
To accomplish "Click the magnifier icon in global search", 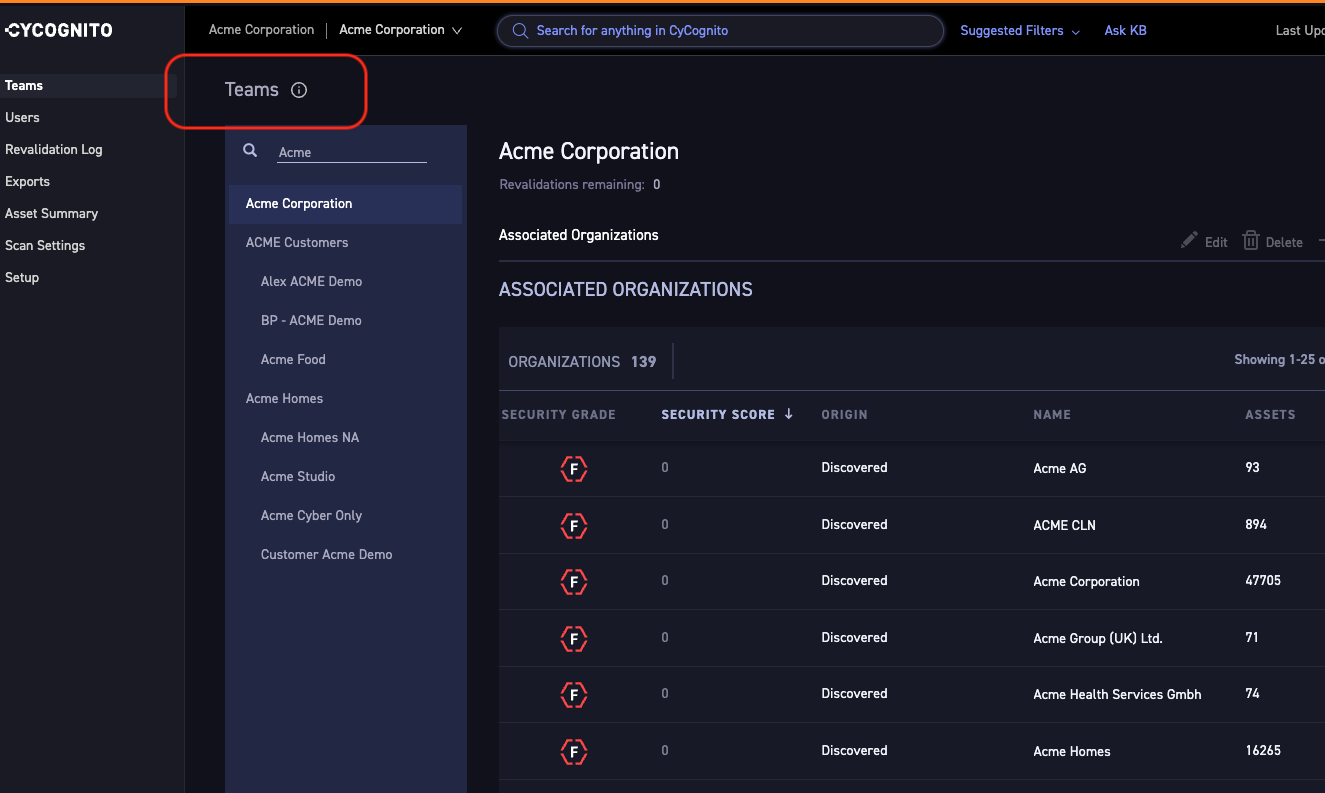I will tap(520, 31).
